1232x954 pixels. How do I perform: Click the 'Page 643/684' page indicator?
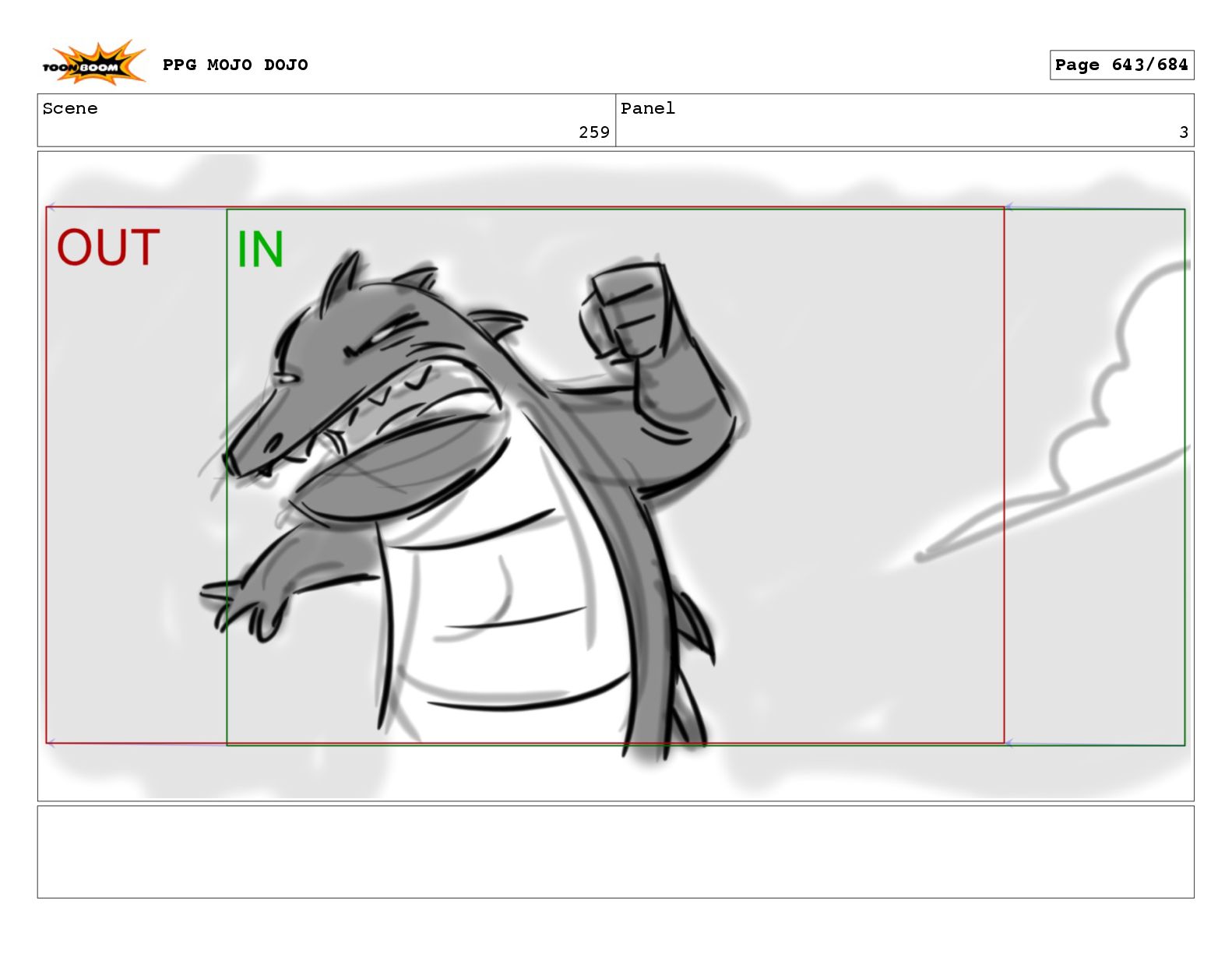point(1121,65)
